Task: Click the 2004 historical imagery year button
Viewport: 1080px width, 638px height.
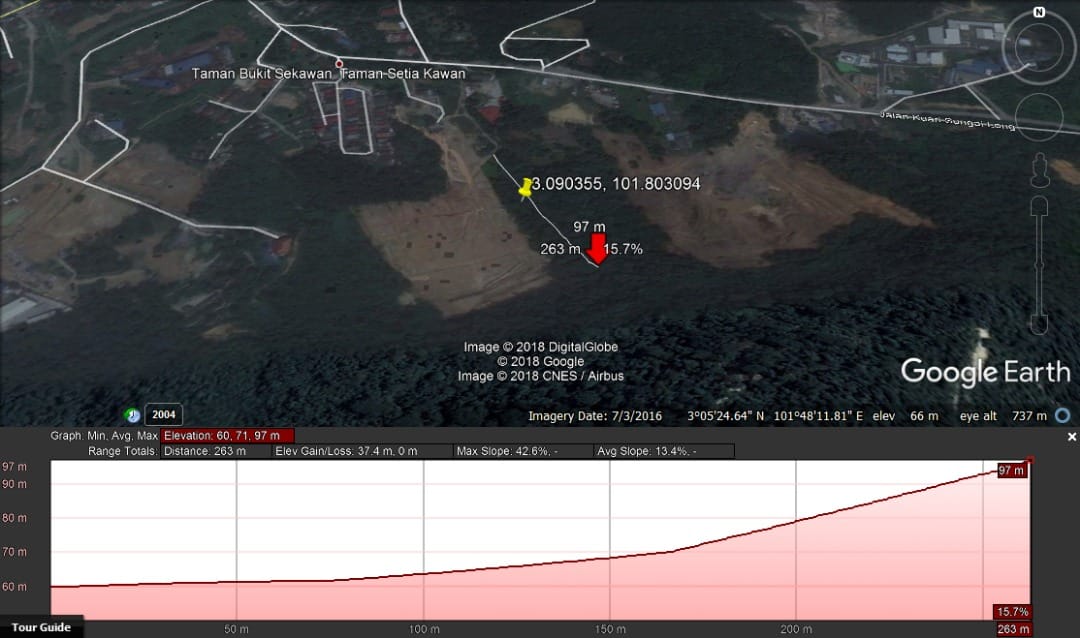Action: coord(164,415)
